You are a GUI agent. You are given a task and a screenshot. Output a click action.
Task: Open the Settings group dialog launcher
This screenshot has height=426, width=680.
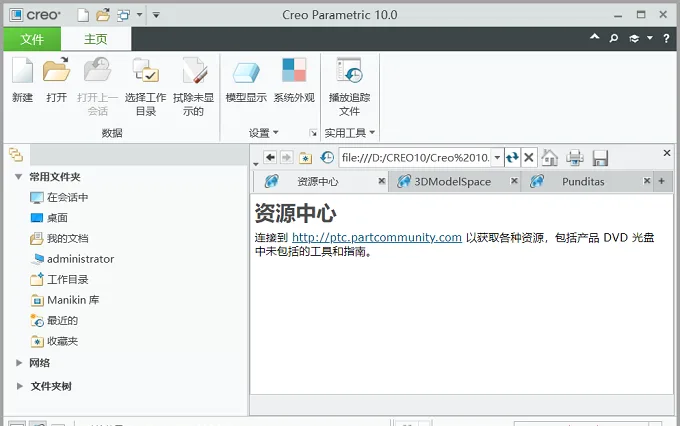point(313,133)
